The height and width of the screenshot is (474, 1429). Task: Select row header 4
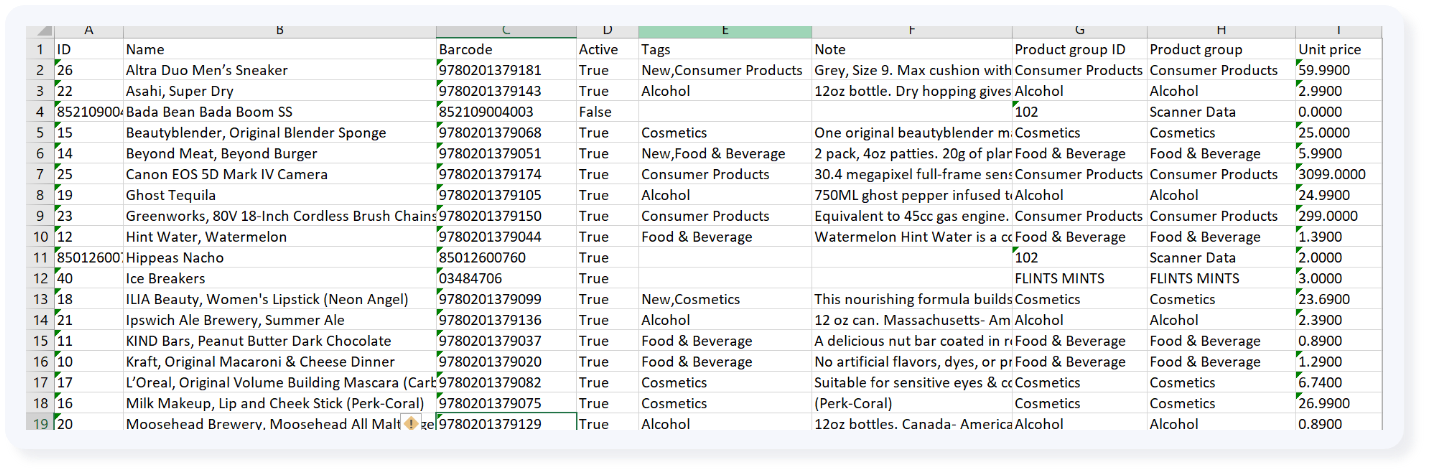(40, 112)
